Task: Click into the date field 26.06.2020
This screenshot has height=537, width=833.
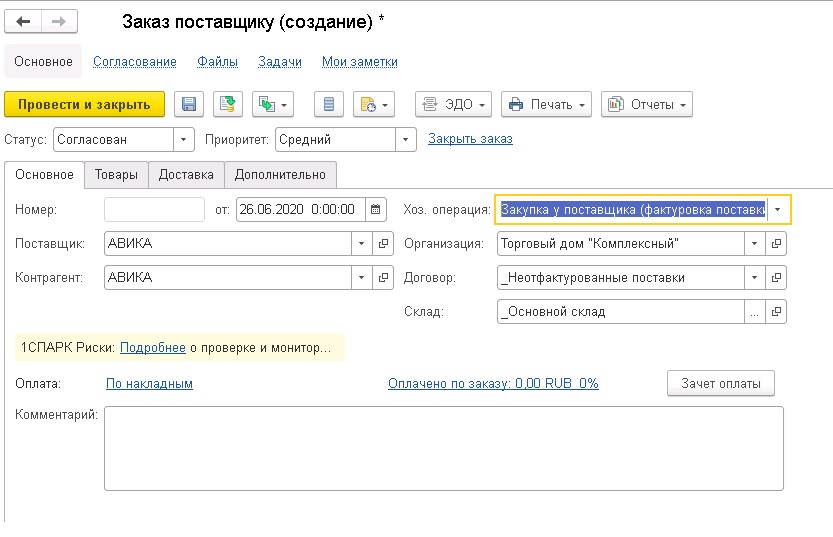Action: click(301, 209)
